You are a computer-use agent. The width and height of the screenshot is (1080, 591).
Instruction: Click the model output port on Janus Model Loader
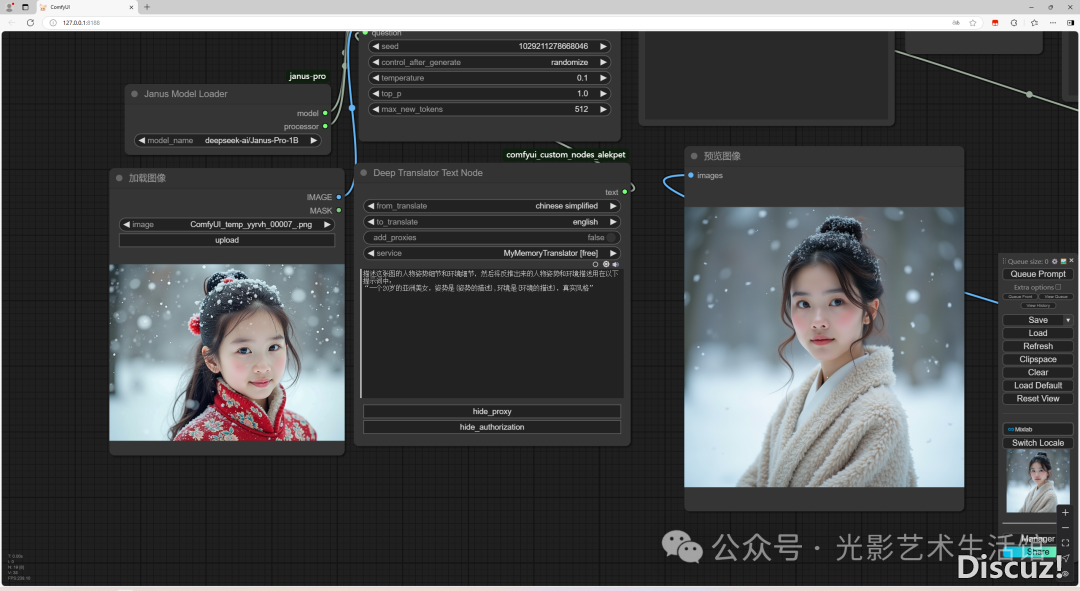coord(325,113)
